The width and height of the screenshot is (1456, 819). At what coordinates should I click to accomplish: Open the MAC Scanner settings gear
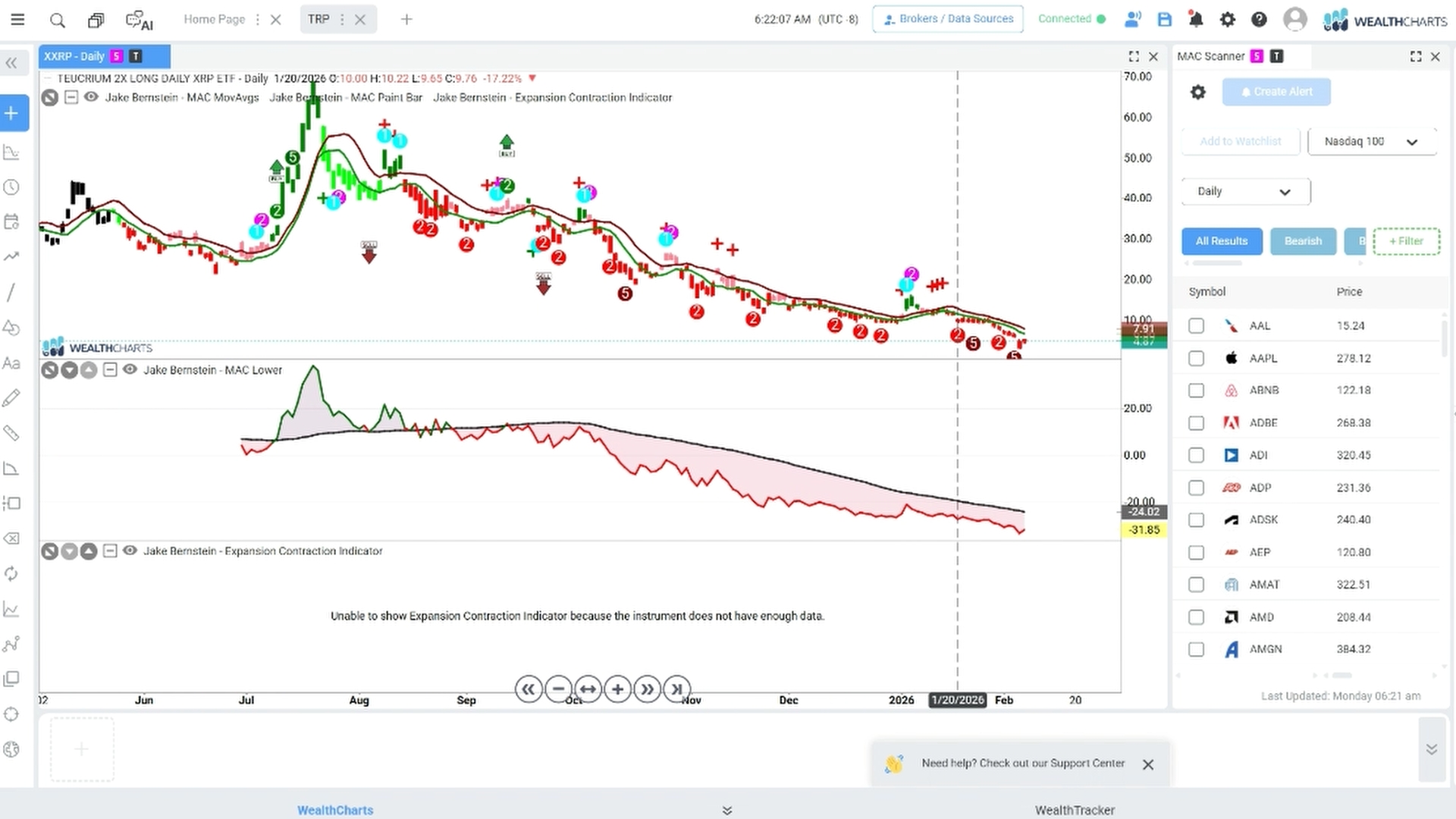click(1198, 93)
